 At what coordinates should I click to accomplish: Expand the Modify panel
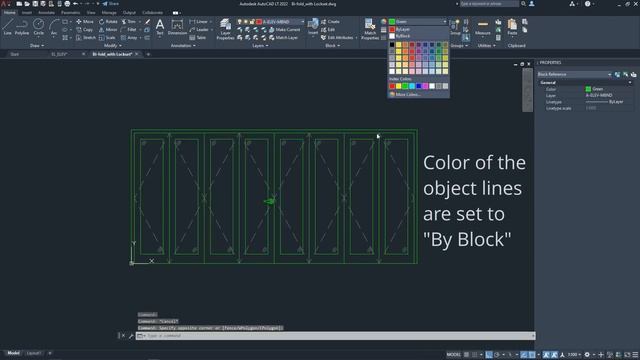113,46
